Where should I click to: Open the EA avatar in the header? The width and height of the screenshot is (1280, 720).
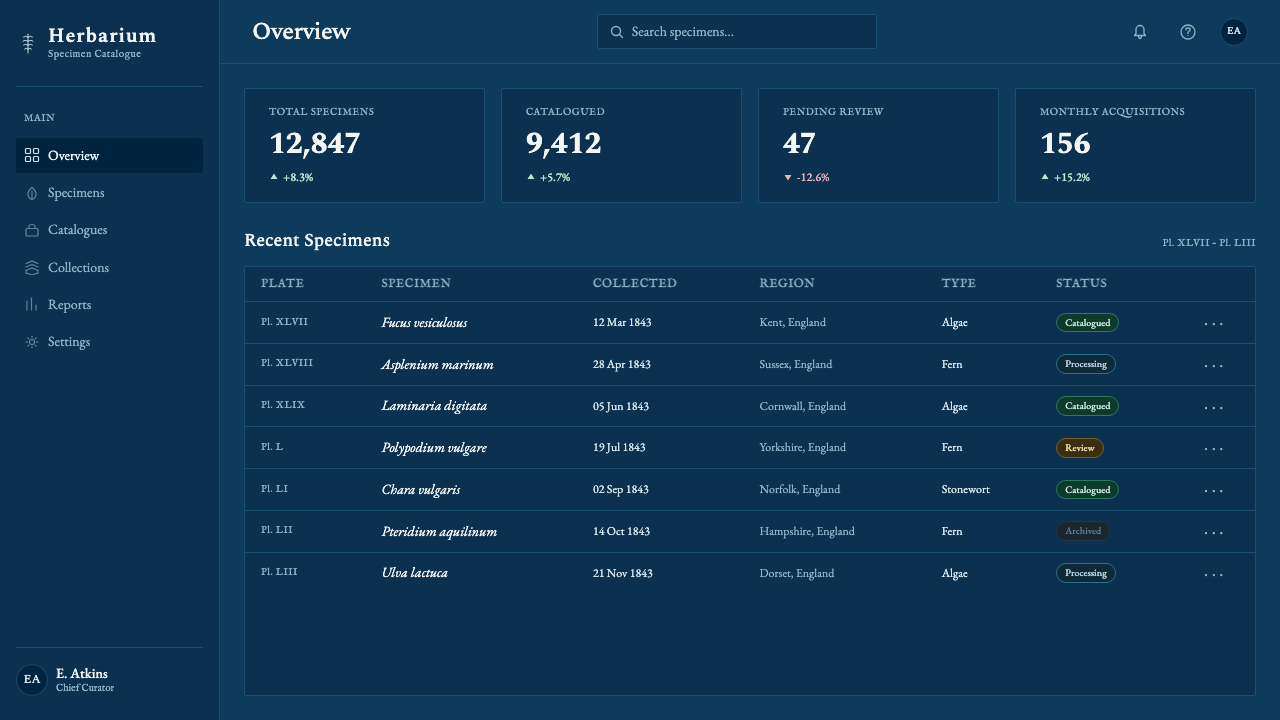tap(1234, 32)
